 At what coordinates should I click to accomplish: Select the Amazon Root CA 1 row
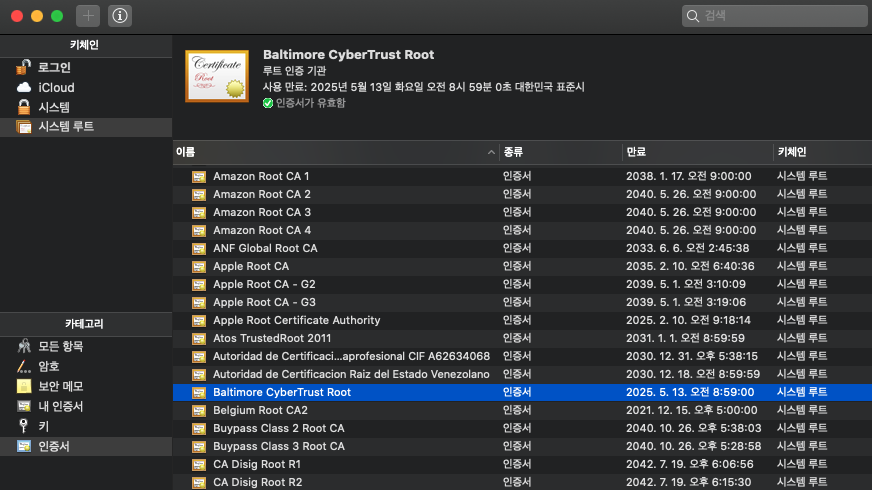click(x=522, y=176)
